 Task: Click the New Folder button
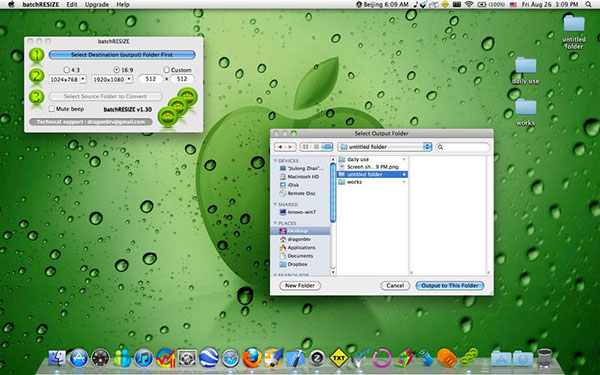click(x=300, y=285)
